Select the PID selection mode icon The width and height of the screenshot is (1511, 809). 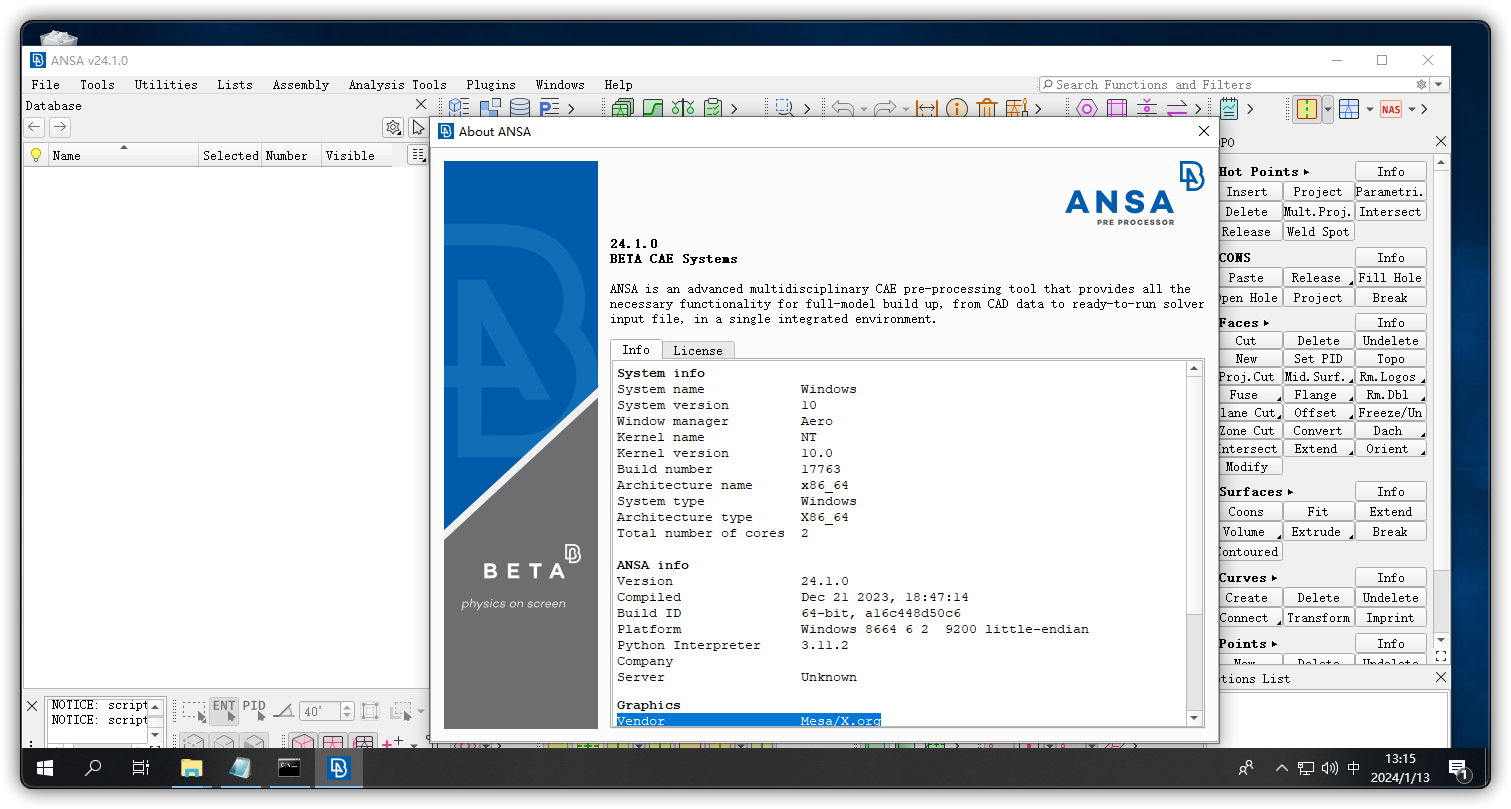[x=254, y=710]
